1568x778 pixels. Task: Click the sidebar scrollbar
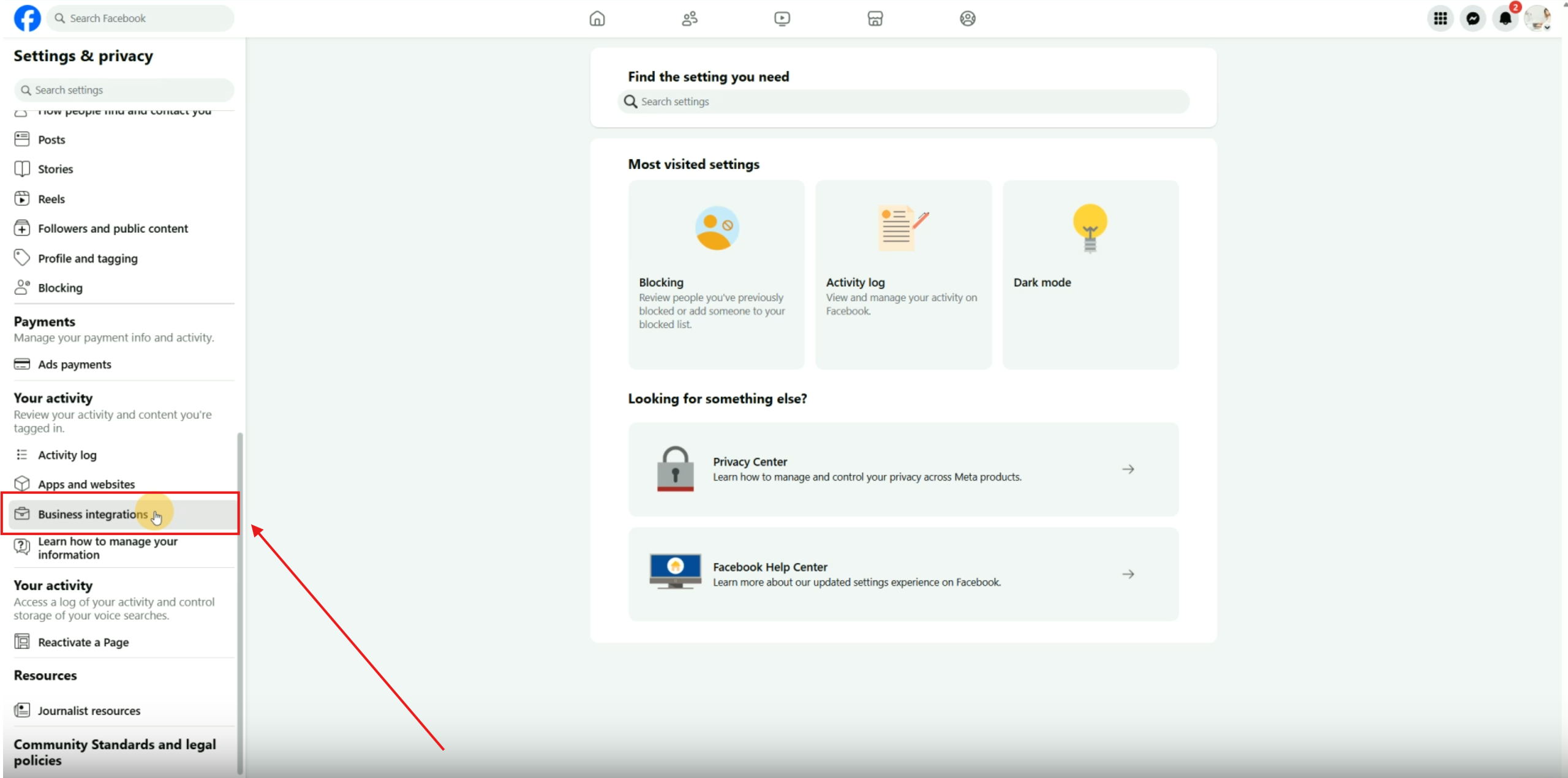[240, 603]
